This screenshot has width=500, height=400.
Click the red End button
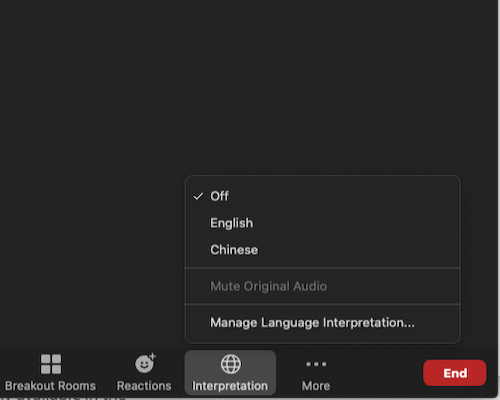click(455, 373)
